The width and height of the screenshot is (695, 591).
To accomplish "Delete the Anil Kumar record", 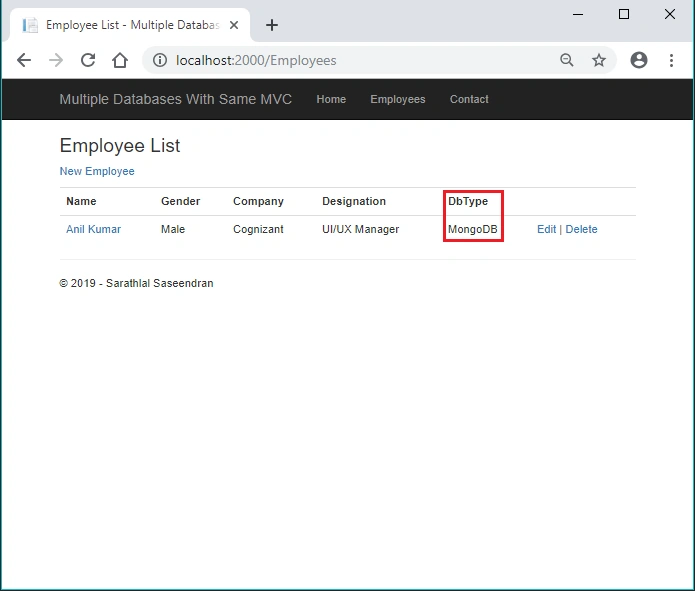I will click(581, 229).
